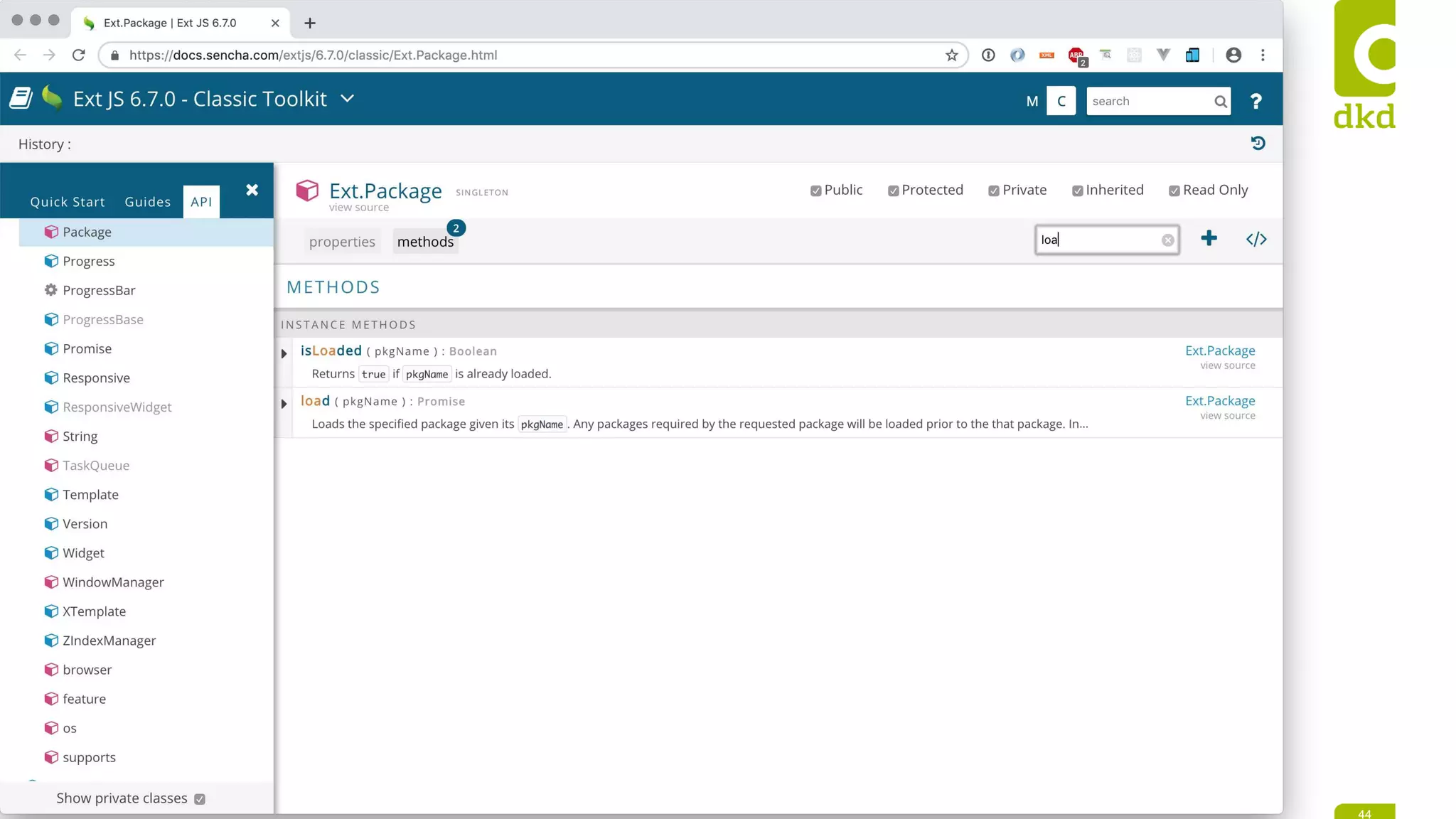
Task: Clear the member filter text
Action: point(1167,240)
